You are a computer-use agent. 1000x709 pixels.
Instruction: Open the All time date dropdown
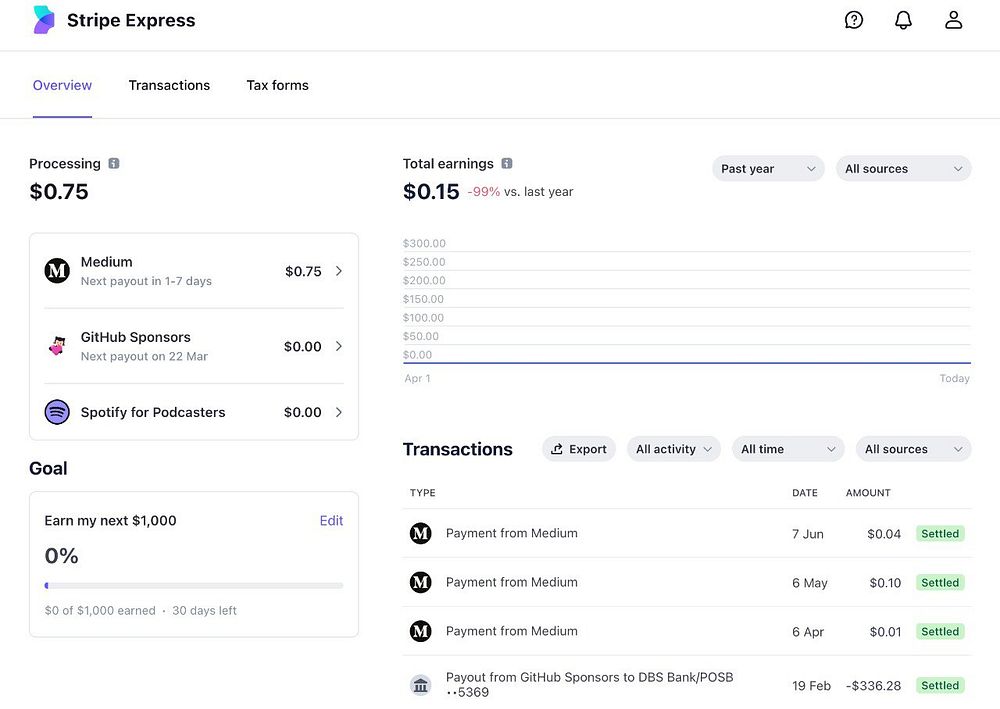click(x=787, y=449)
